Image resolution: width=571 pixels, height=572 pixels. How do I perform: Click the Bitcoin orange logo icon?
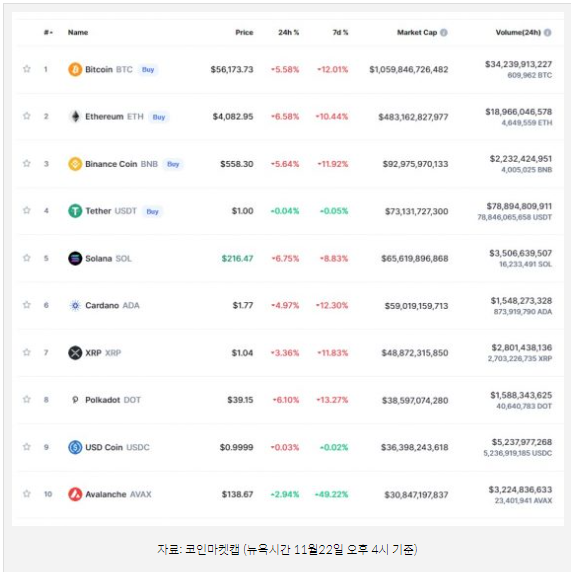(75, 69)
